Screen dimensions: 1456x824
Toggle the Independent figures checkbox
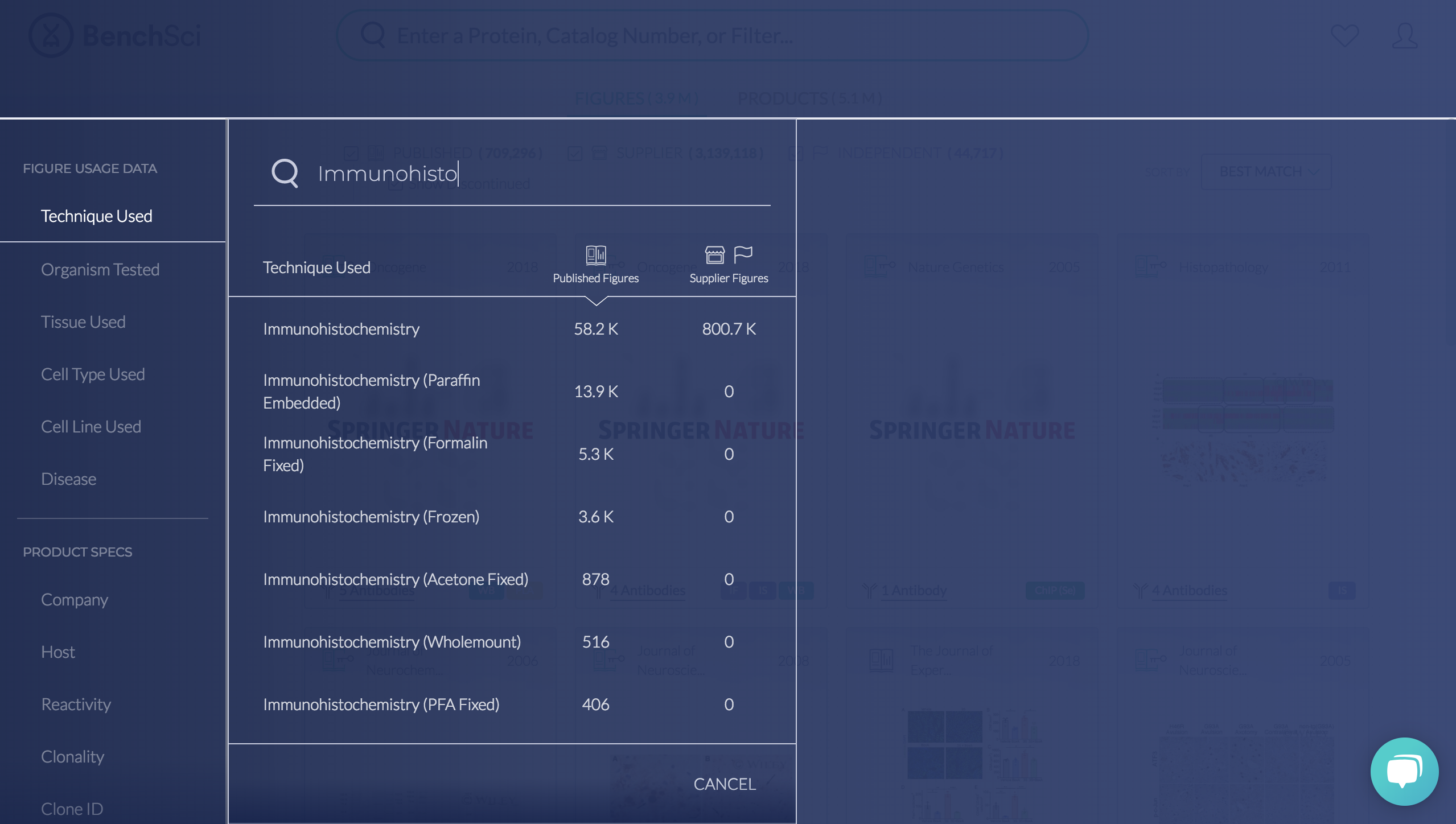796,153
